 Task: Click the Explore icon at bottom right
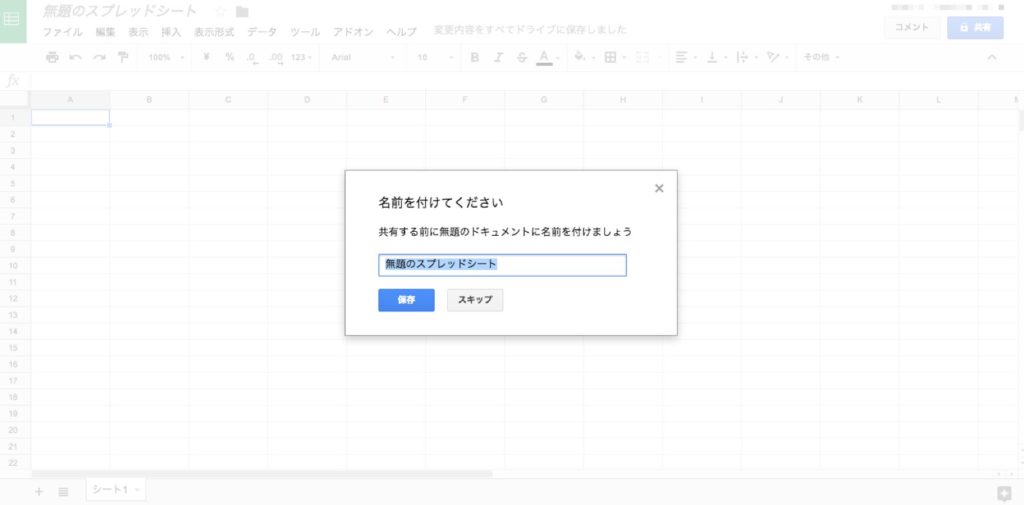point(1002,493)
